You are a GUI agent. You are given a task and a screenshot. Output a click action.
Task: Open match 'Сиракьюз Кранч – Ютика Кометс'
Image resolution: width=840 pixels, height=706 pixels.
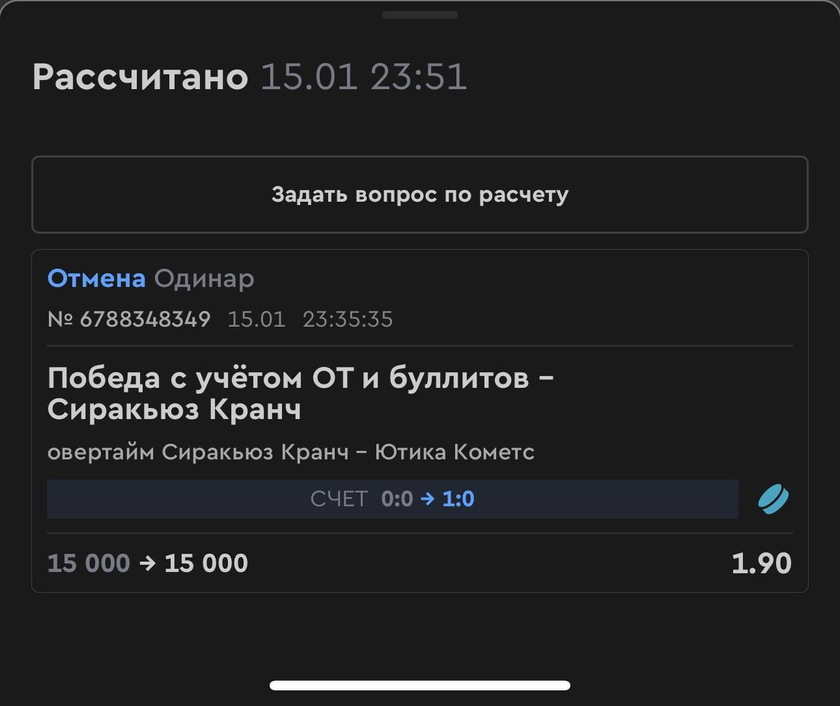click(x=348, y=452)
